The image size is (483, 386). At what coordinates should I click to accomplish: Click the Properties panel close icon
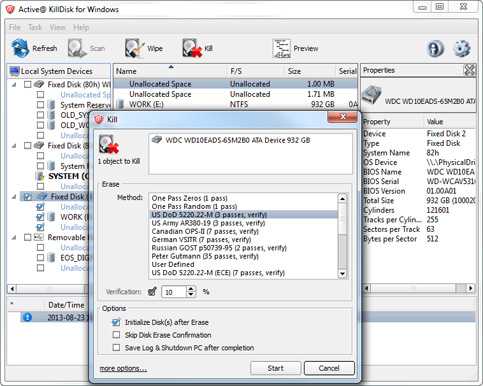coord(470,70)
